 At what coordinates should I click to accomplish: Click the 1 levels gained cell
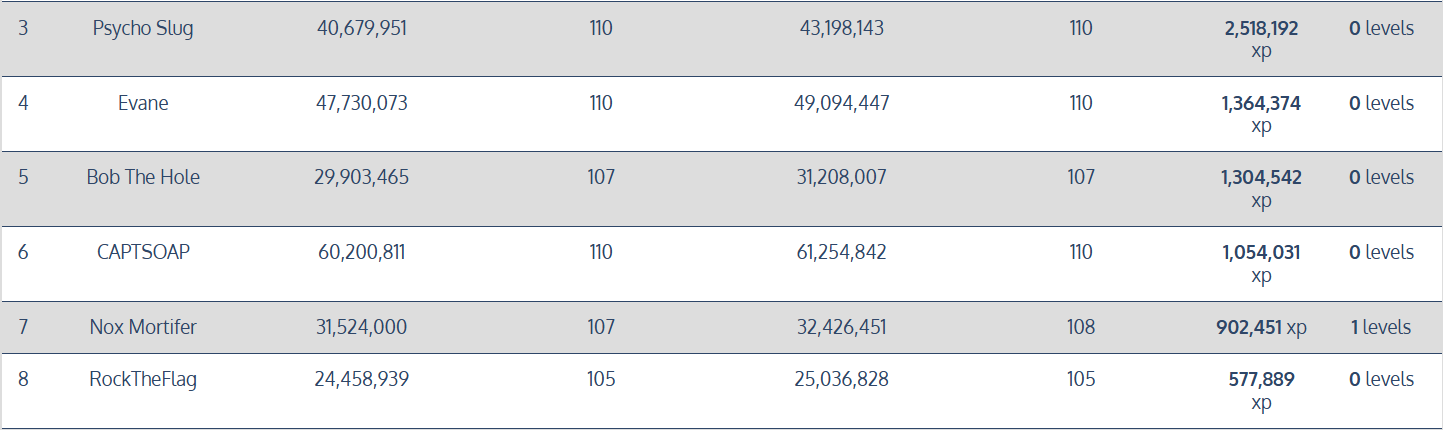(1381, 327)
